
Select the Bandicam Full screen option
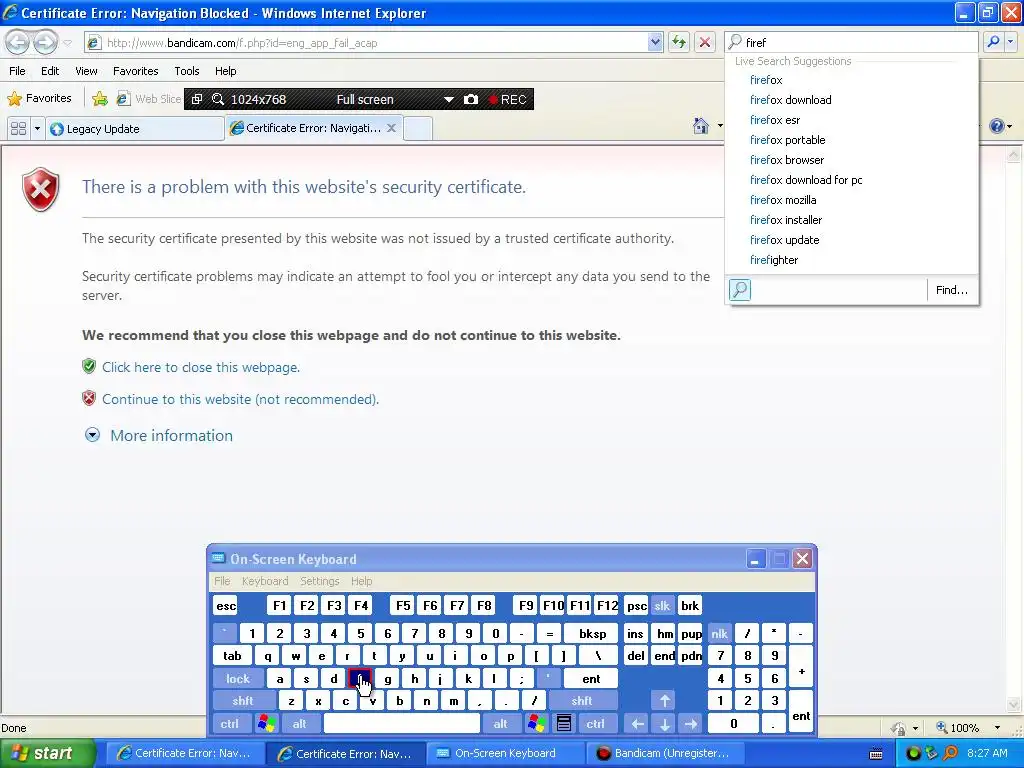coord(365,99)
